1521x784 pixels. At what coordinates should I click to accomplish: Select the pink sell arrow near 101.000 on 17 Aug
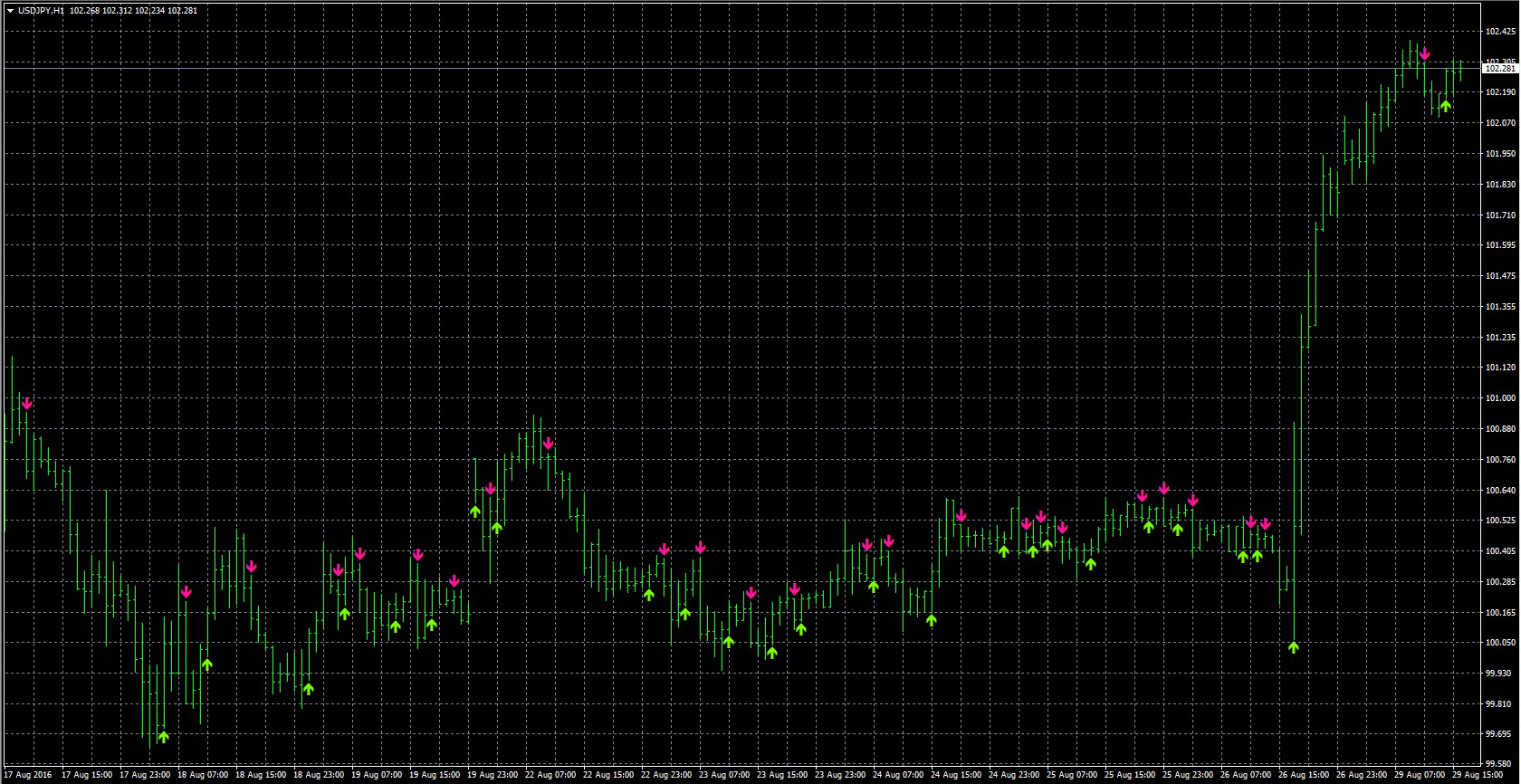coord(26,403)
